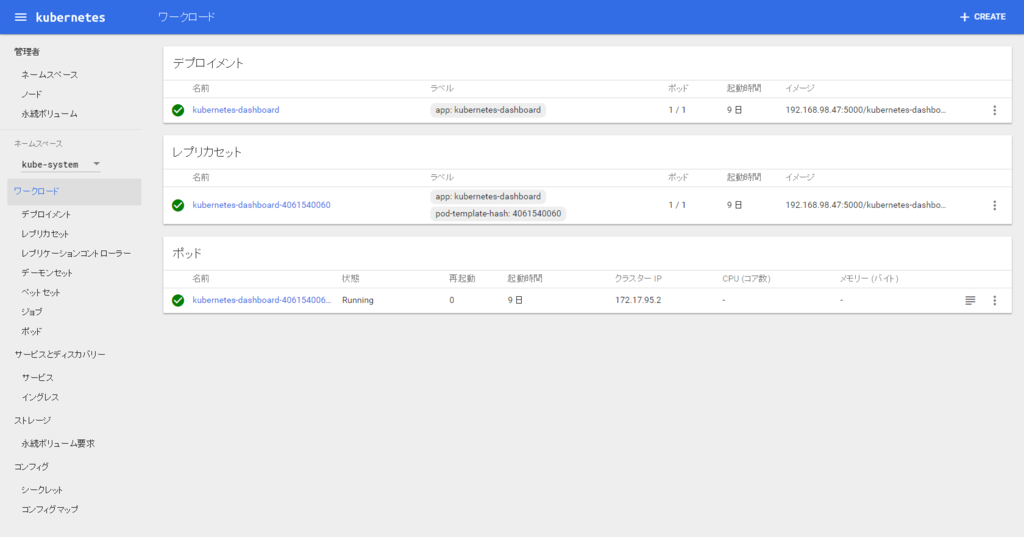Click app: kubernetes-dashboard label chip in deployment row

pos(488,110)
